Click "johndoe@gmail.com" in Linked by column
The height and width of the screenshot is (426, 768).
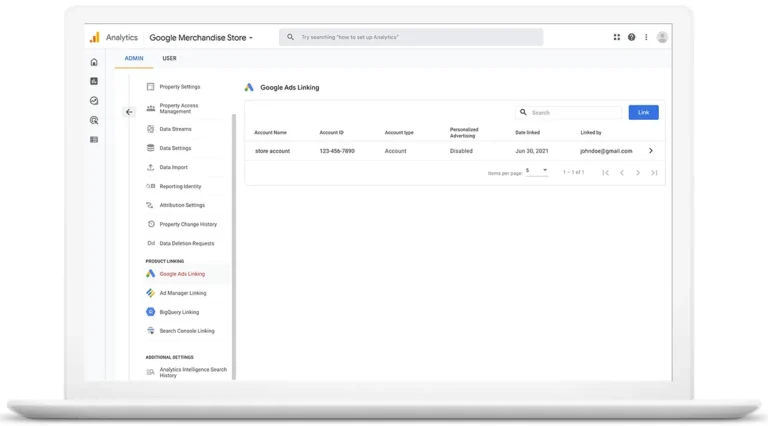606,151
